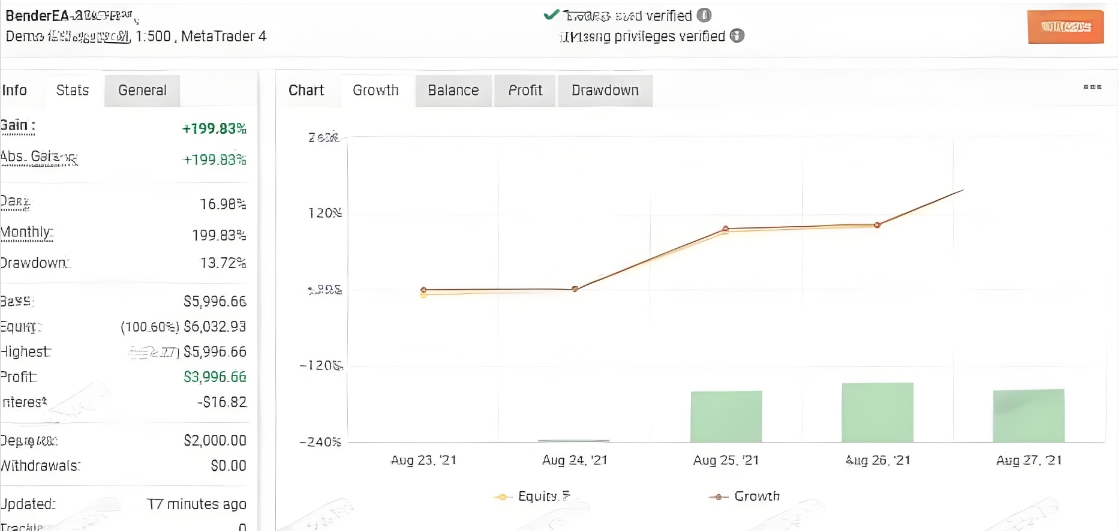Viewport: 1118px width, 531px height.
Task: Click the track record verified info icon
Action: point(704,16)
